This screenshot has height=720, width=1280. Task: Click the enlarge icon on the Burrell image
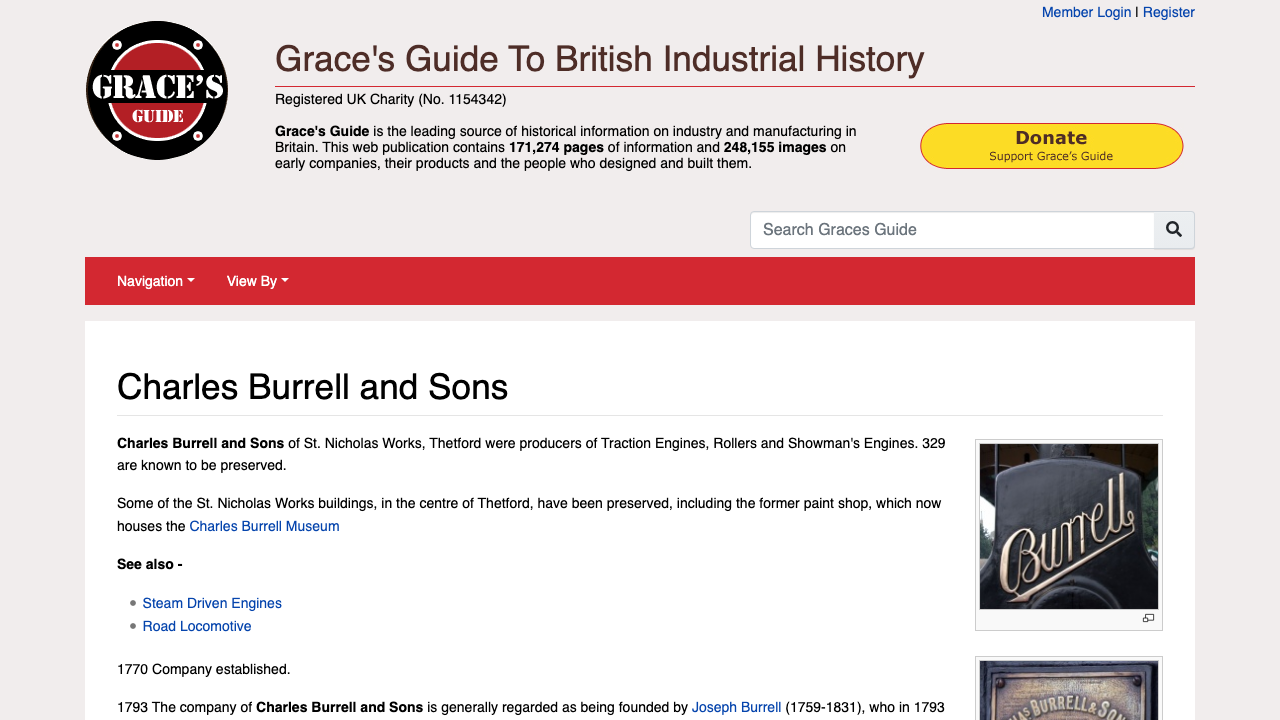tap(1148, 618)
